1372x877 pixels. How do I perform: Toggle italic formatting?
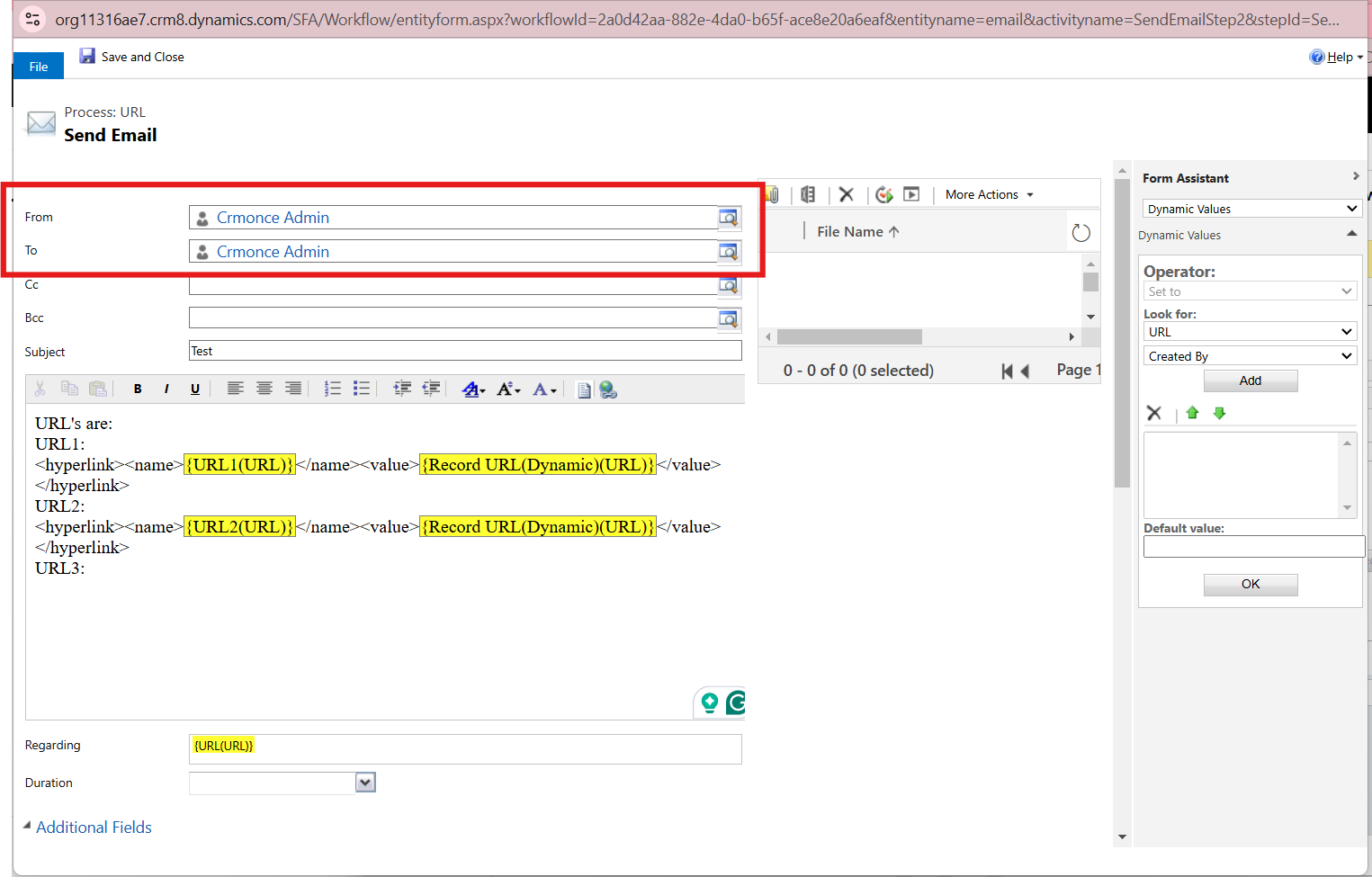(166, 389)
